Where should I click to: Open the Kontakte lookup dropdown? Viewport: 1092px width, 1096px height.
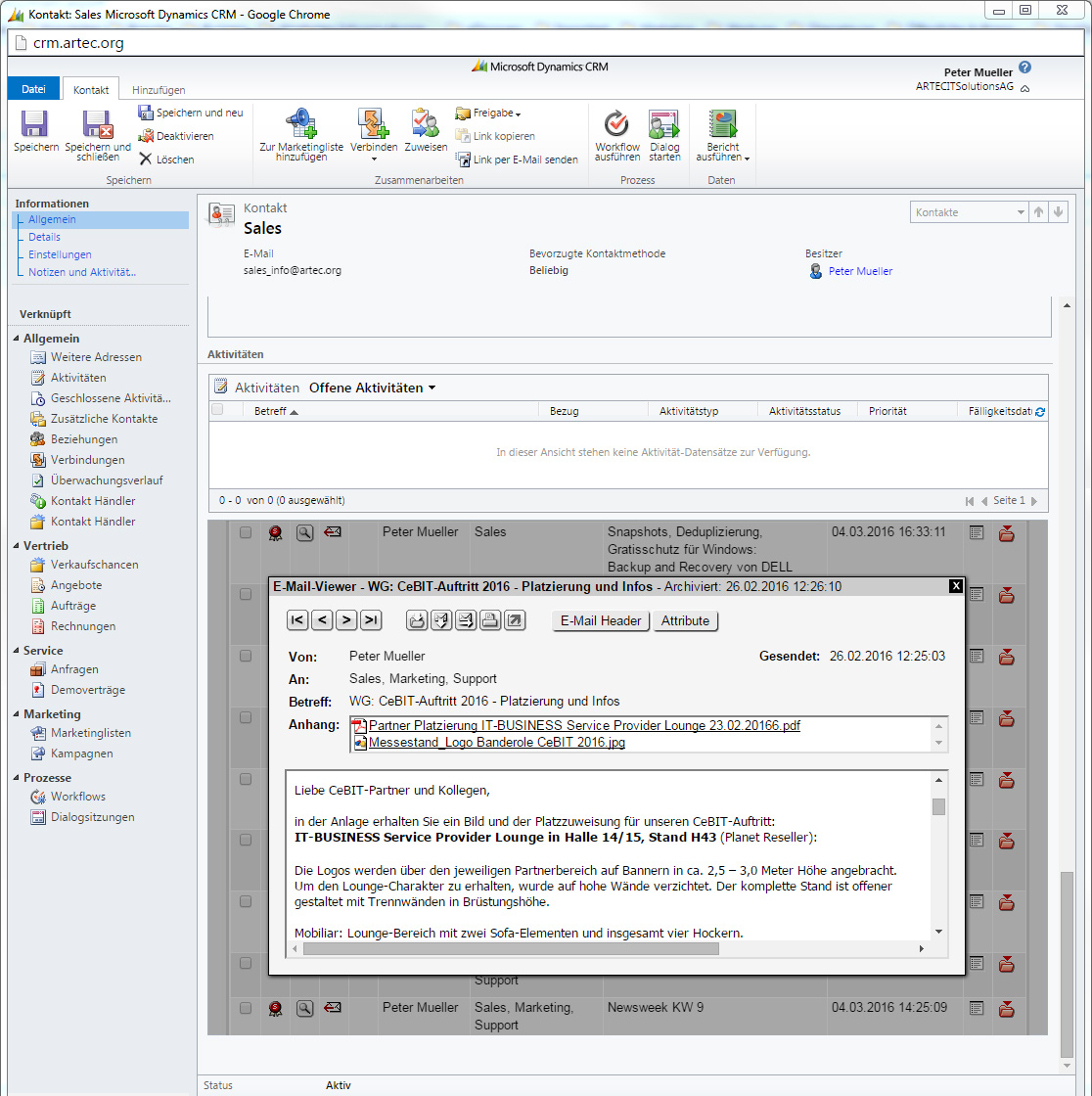click(1019, 212)
